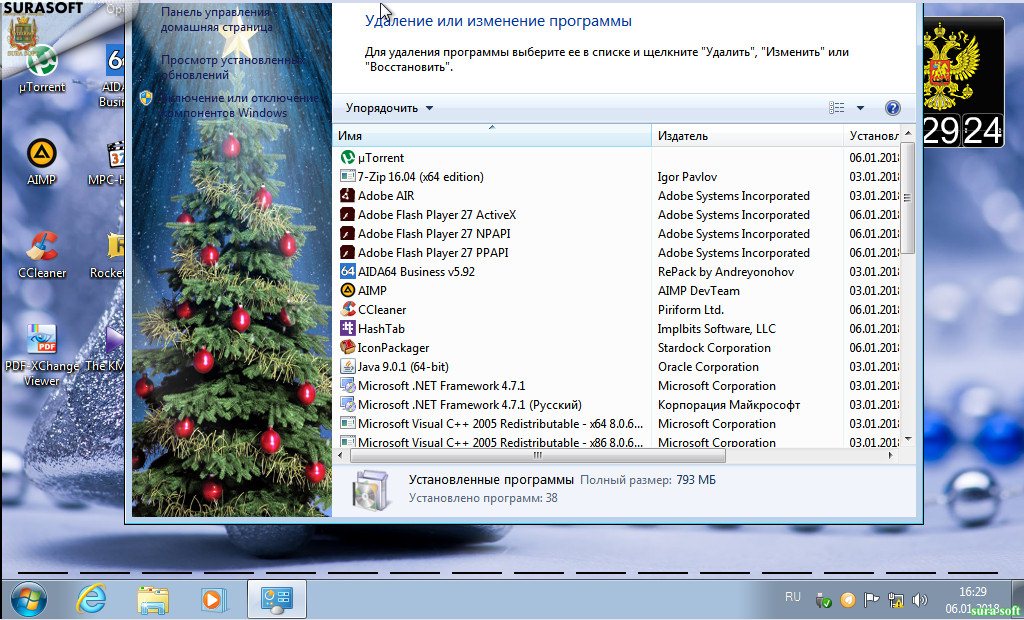The width and height of the screenshot is (1024, 620).
Task: Click the vertical scrollbar thumb
Action: coord(908,197)
